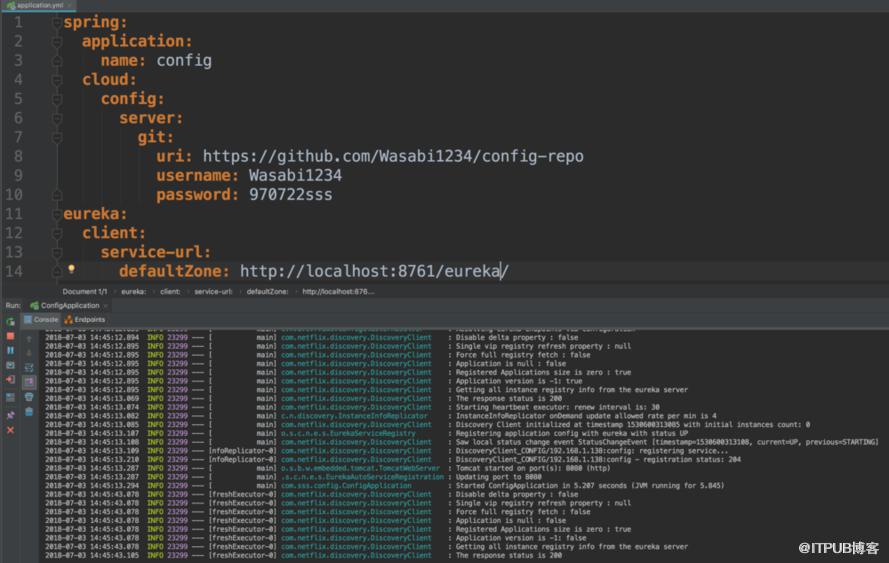
Task: Click the client: breadcrumb
Action: tap(170, 291)
